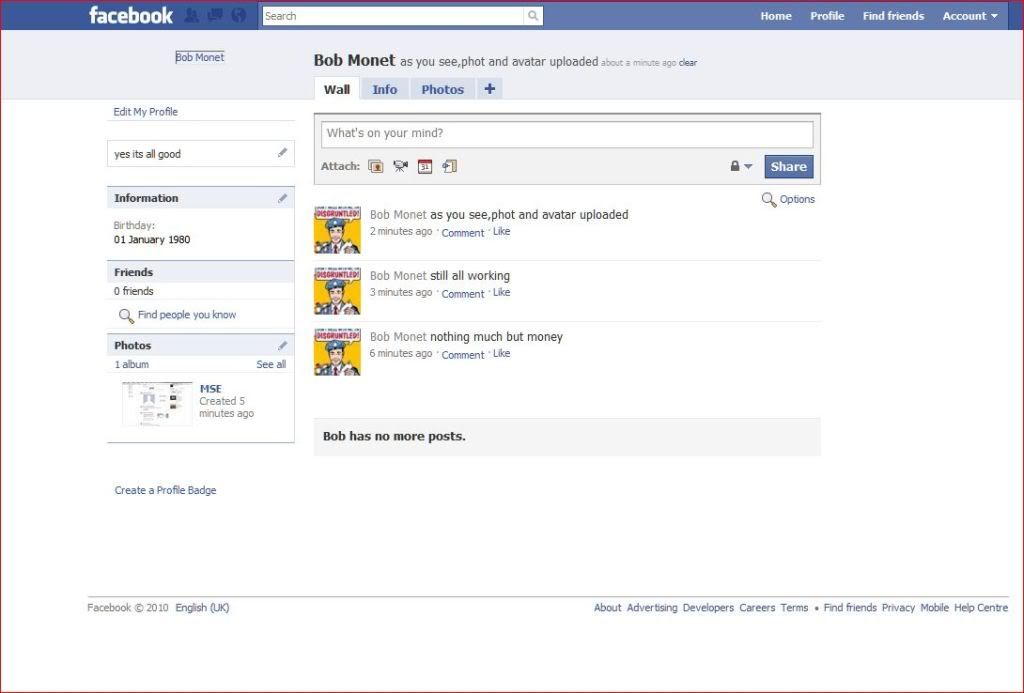Screen dimensions: 1024x693
Task: Open the messages icon in header
Action: (214, 15)
